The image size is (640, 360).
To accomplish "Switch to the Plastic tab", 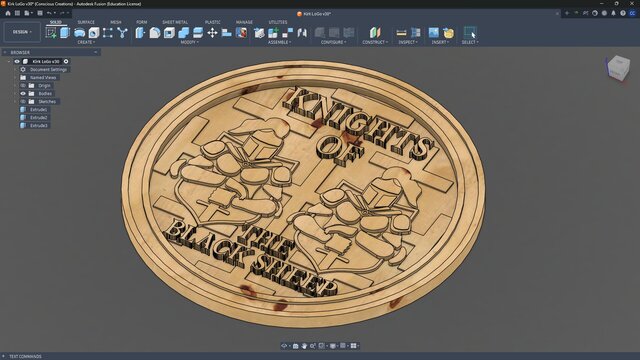I will click(213, 22).
